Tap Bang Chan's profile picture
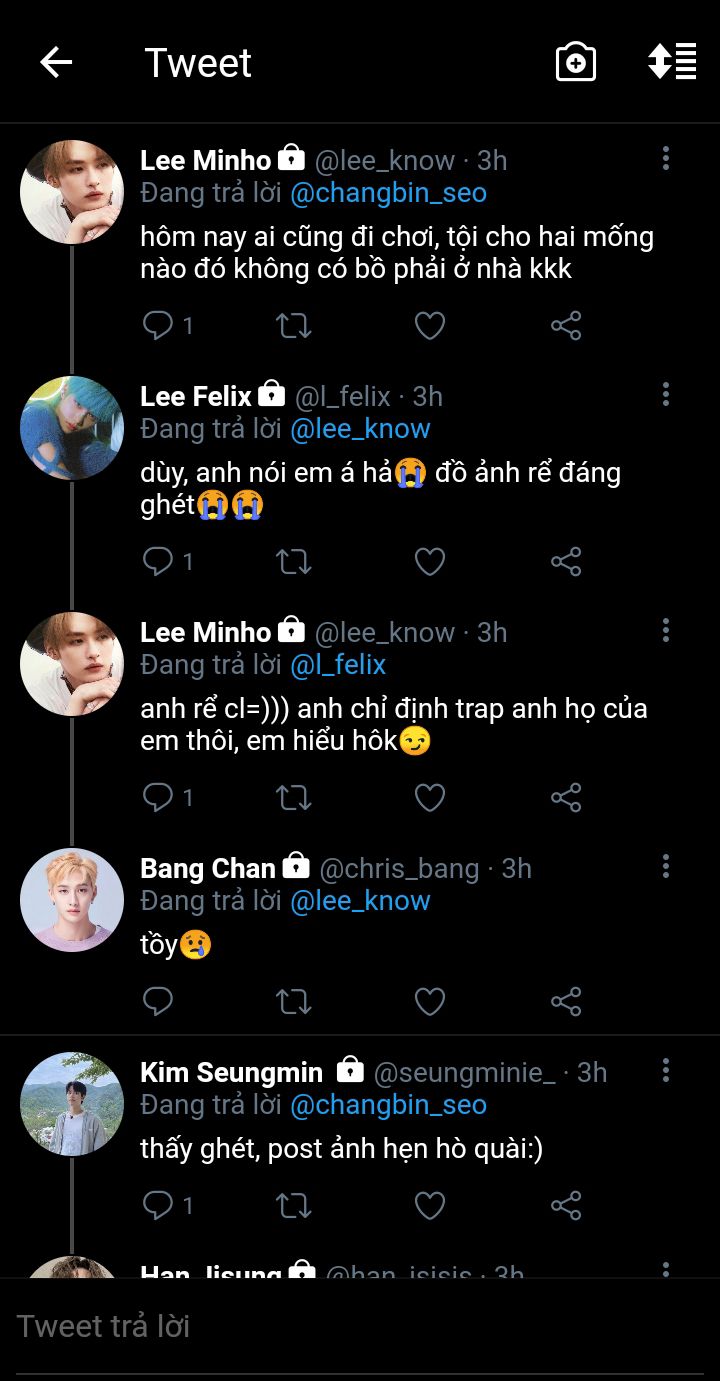 click(x=72, y=900)
